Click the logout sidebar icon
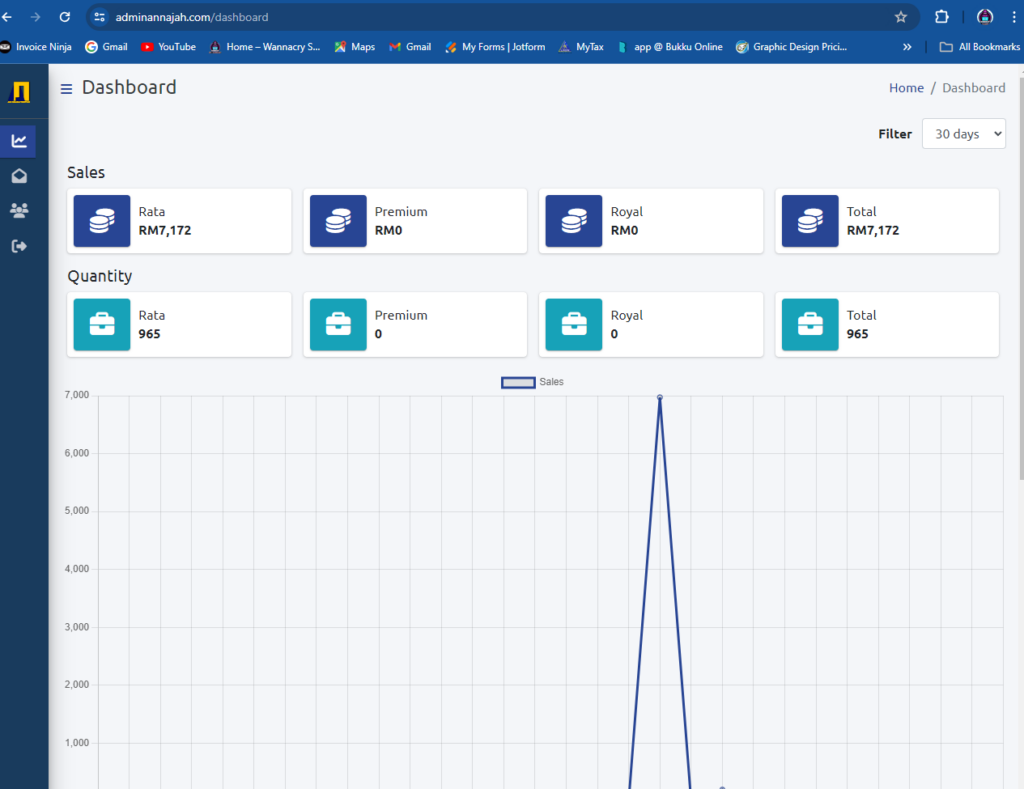Image resolution: width=1024 pixels, height=789 pixels. point(19,246)
